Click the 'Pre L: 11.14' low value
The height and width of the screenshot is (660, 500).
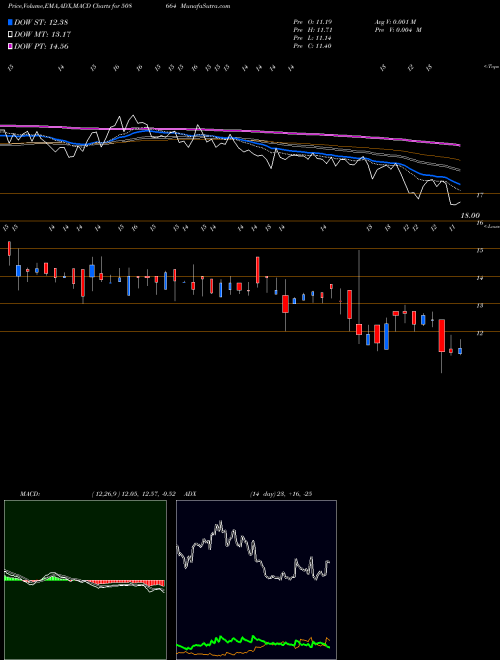[x=313, y=38]
